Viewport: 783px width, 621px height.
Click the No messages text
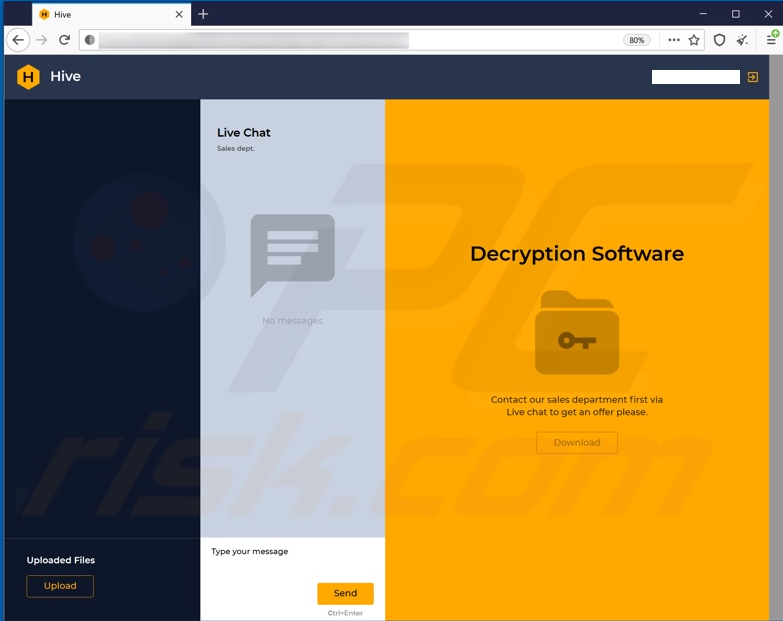coord(293,320)
